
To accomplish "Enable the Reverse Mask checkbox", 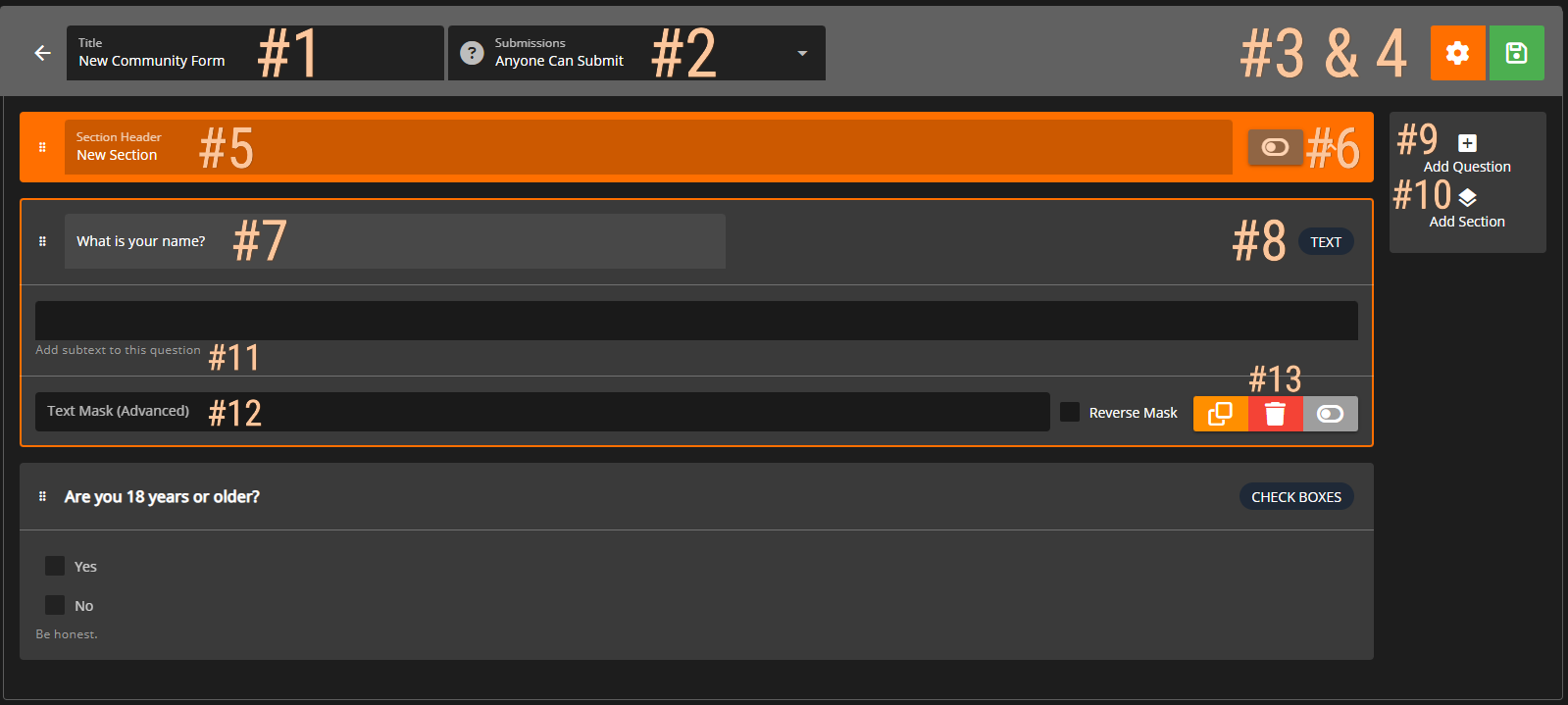I will 1070,413.
